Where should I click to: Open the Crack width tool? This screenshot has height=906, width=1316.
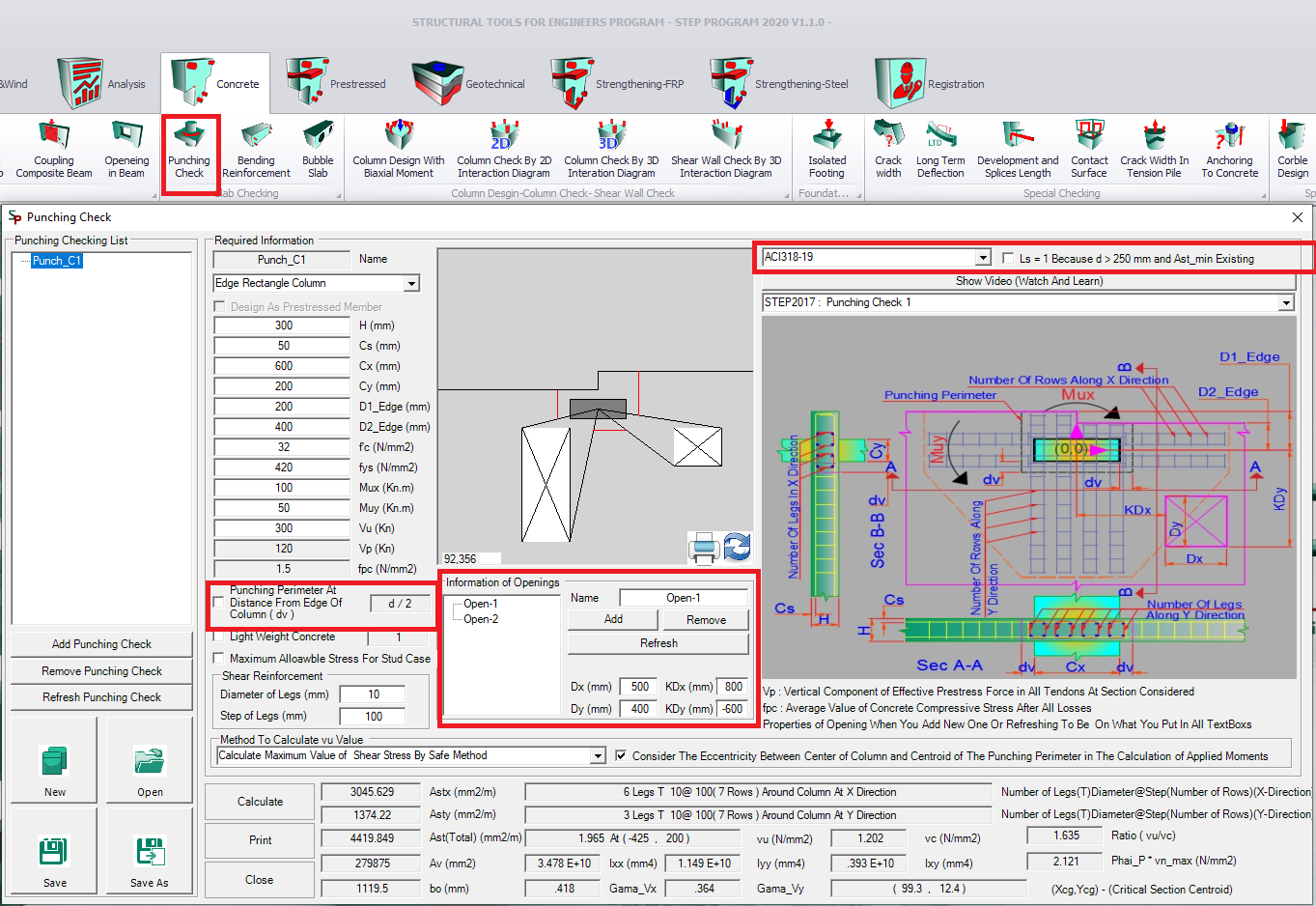pos(888,151)
